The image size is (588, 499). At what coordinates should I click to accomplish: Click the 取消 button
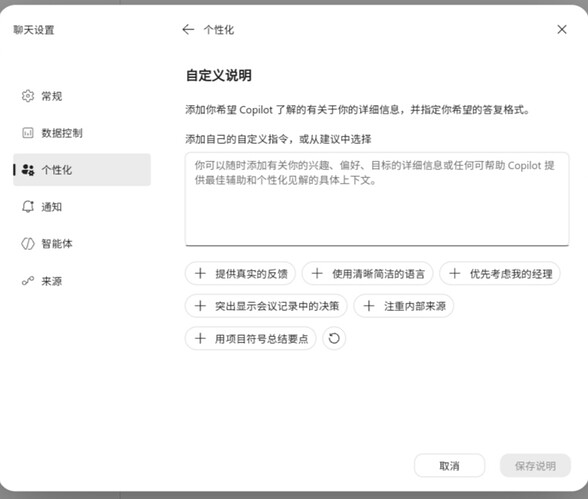click(x=449, y=465)
